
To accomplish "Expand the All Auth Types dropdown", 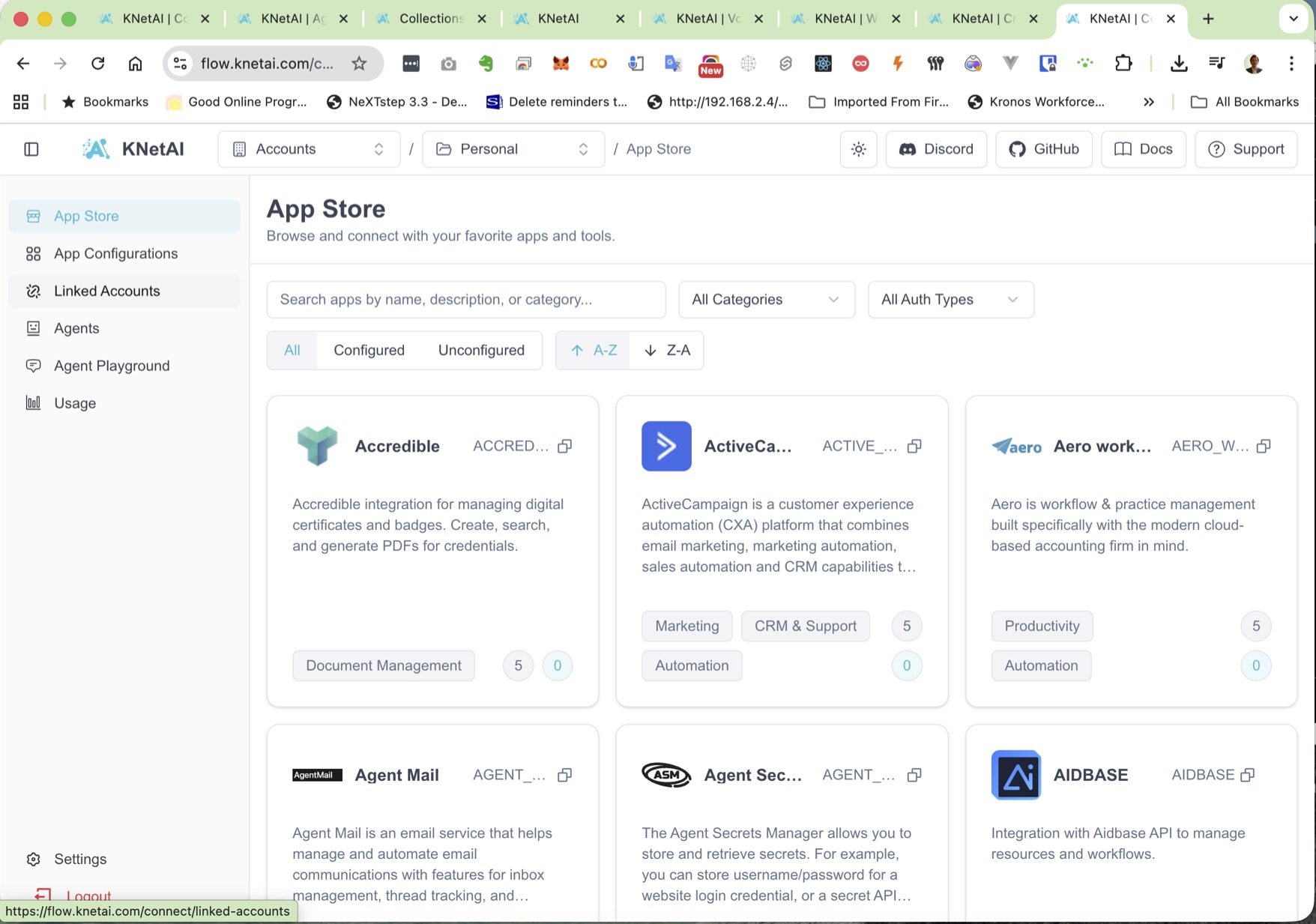I will click(x=950, y=300).
